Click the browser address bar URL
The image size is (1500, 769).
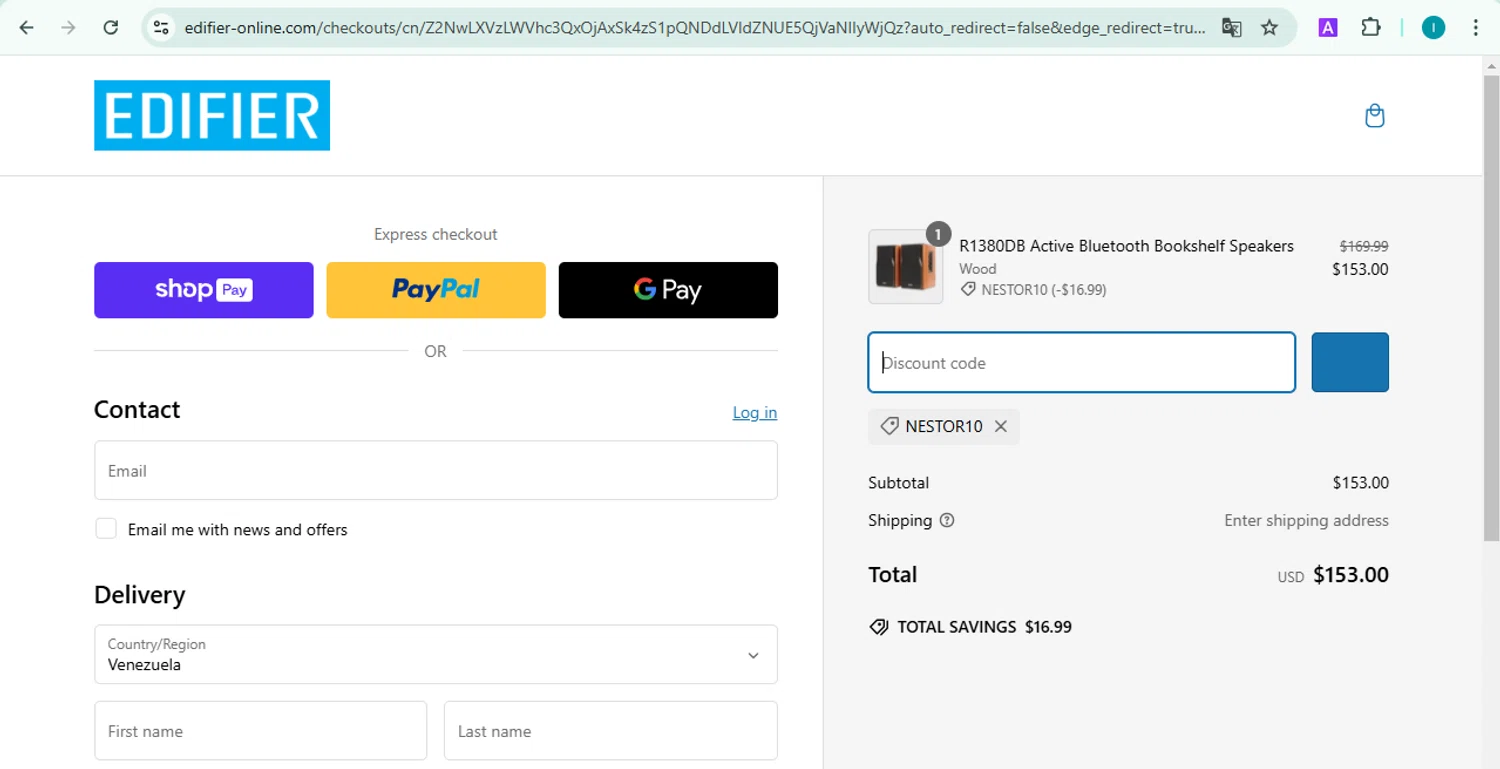(695, 28)
